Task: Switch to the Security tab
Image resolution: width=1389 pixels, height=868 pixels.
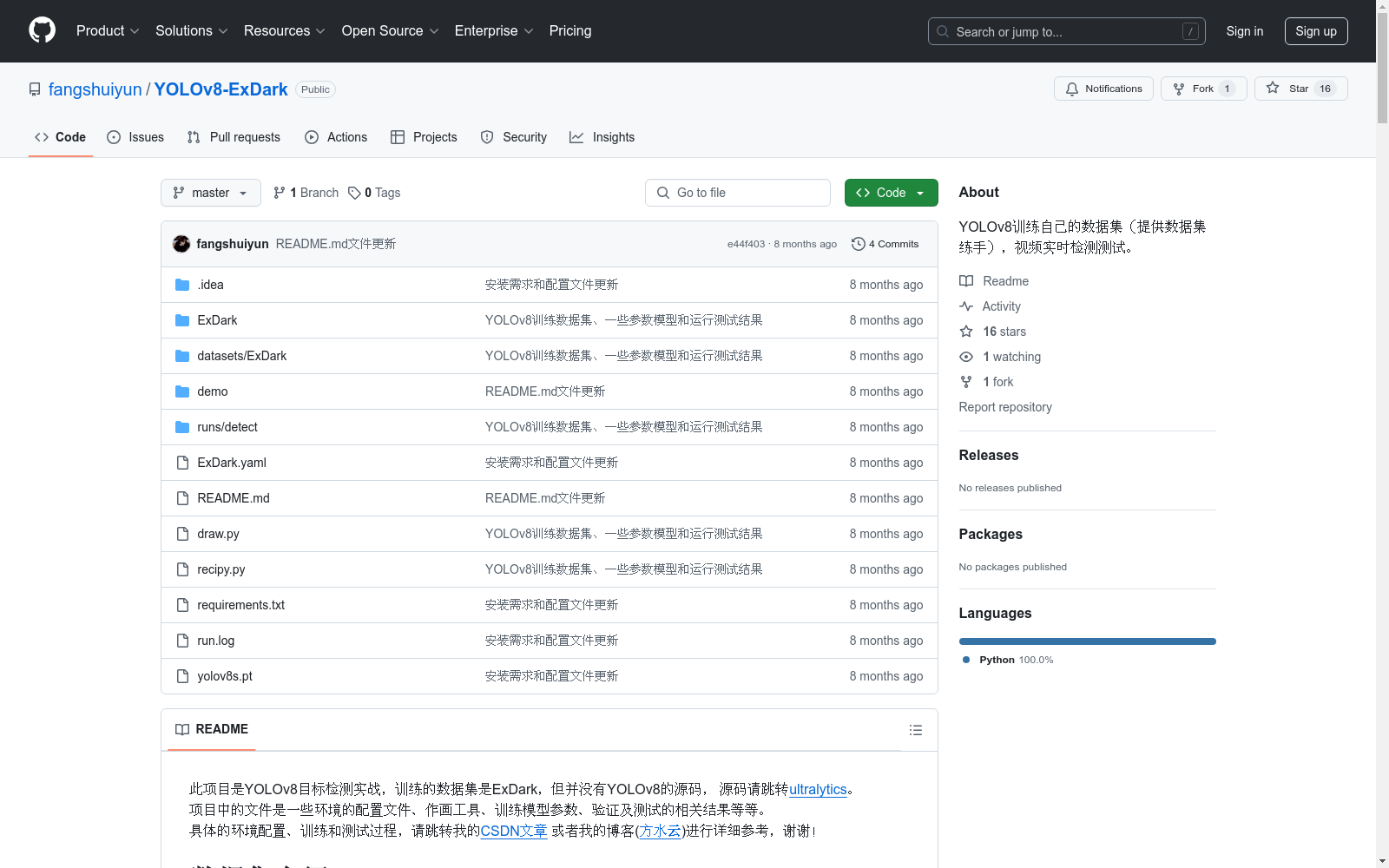Action: pyautogui.click(x=514, y=137)
